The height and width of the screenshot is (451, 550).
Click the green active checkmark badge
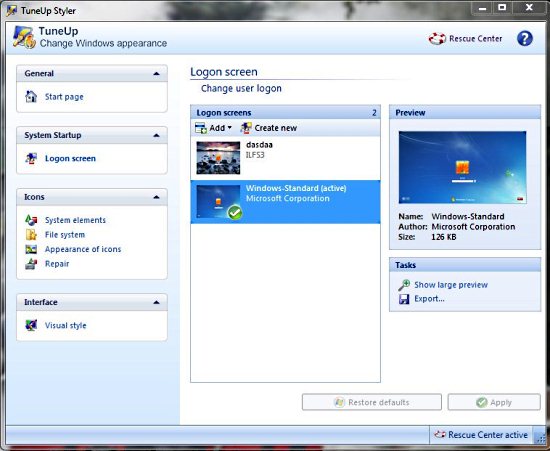235,213
